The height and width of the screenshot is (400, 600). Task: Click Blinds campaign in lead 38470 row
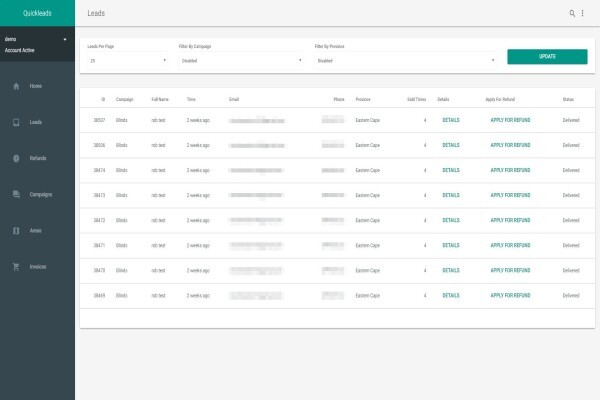click(x=121, y=270)
